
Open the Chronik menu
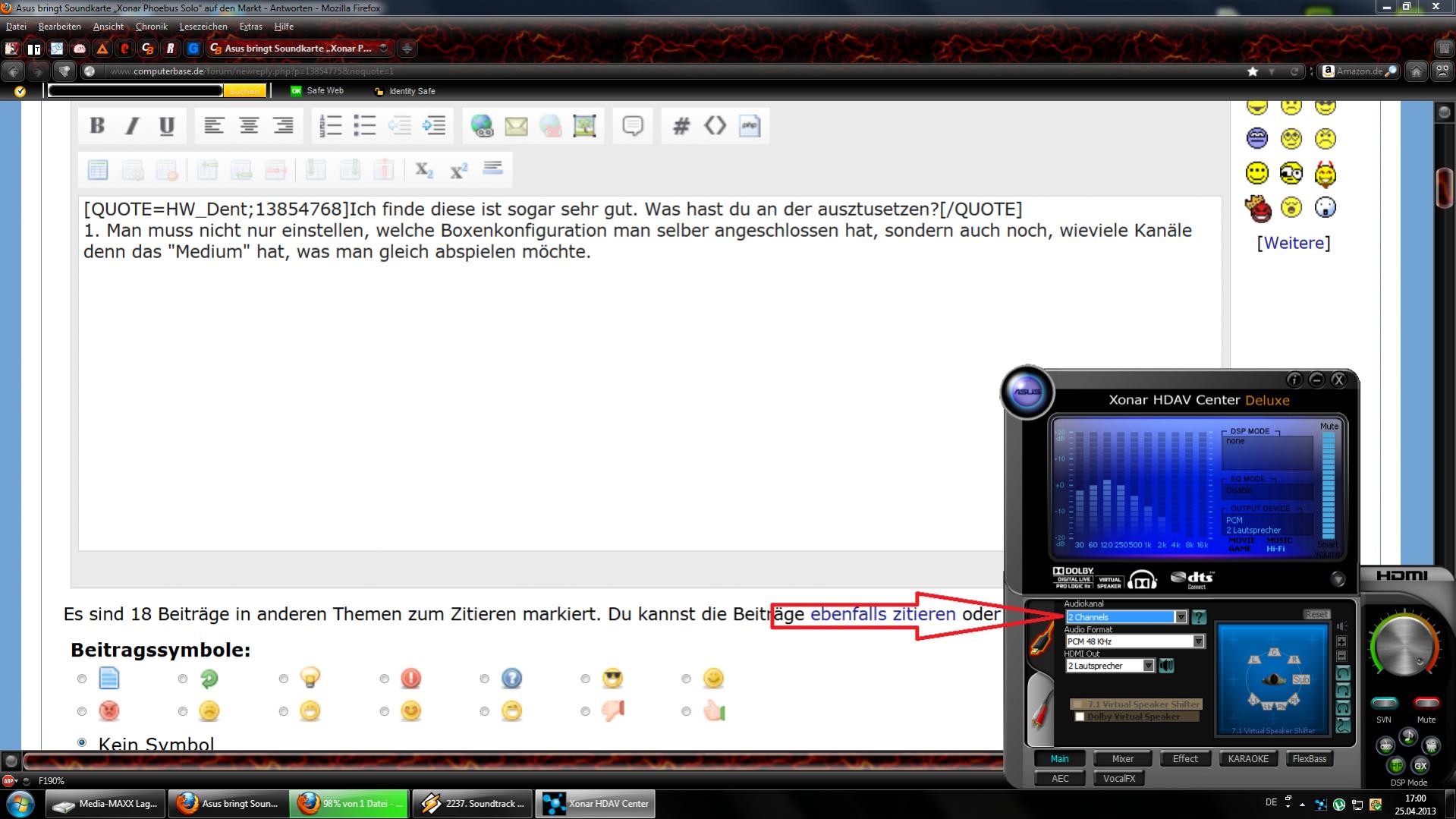tap(152, 27)
